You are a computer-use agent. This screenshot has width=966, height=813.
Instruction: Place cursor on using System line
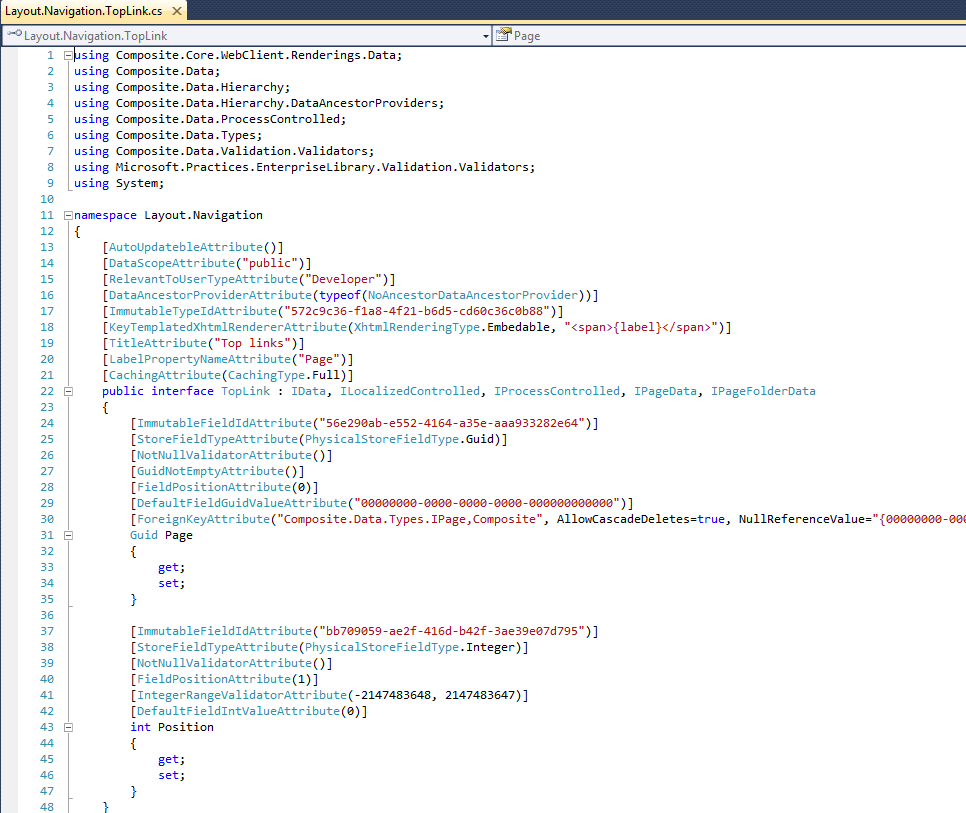point(118,183)
